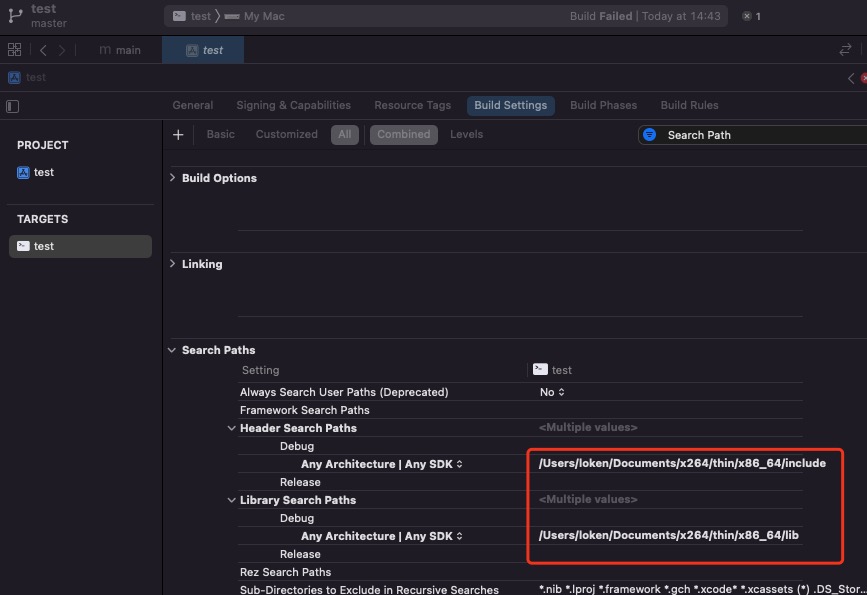The height and width of the screenshot is (595, 867).
Task: Go back with the left navigation arrow
Action: pos(43,50)
